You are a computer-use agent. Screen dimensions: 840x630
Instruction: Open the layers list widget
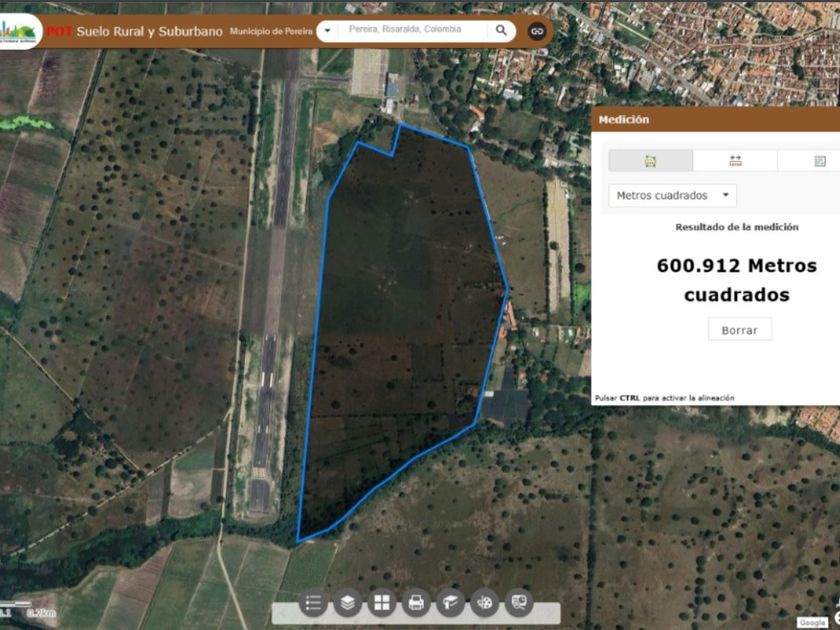(x=347, y=603)
